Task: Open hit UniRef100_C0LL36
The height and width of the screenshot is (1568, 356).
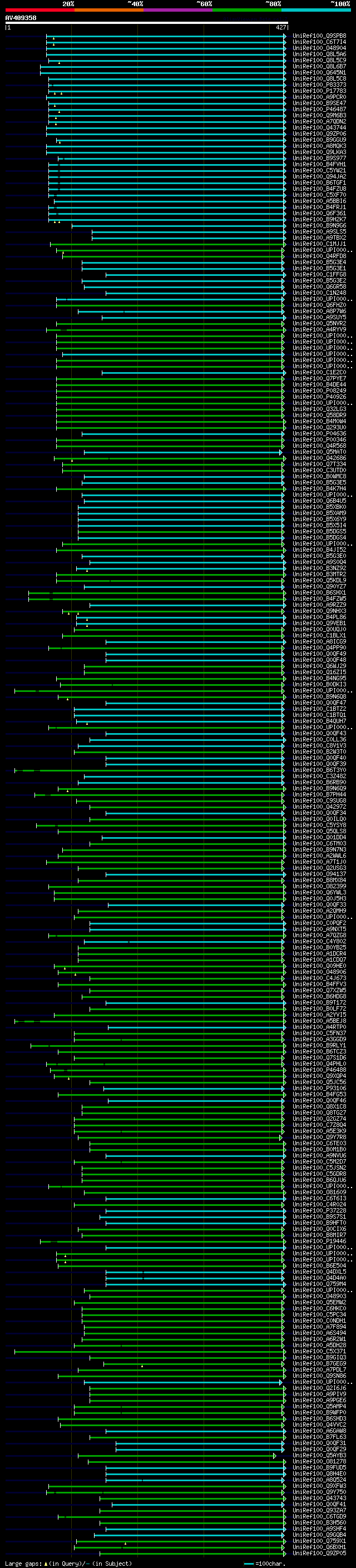Action: click(319, 739)
